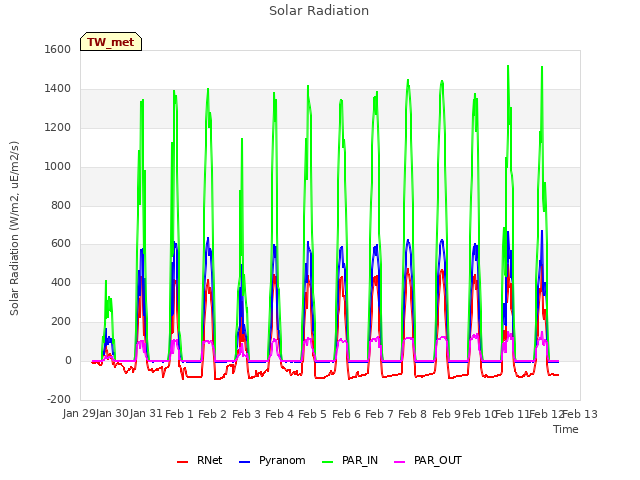The width and height of the screenshot is (640, 480).
Task: Toggle the Pyranom legend entry
Action: pos(272,460)
